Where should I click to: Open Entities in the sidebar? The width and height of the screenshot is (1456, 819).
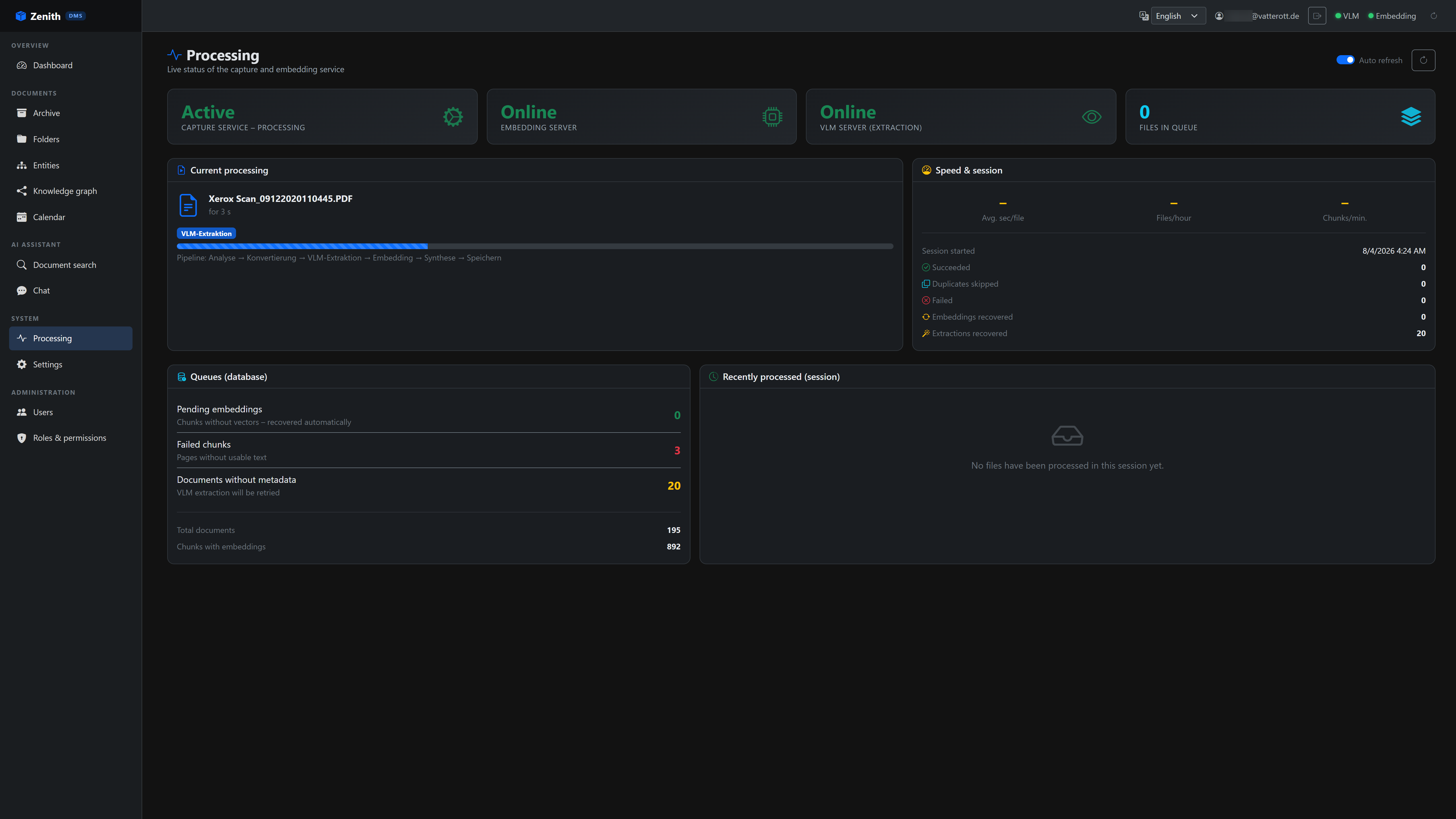click(71, 165)
